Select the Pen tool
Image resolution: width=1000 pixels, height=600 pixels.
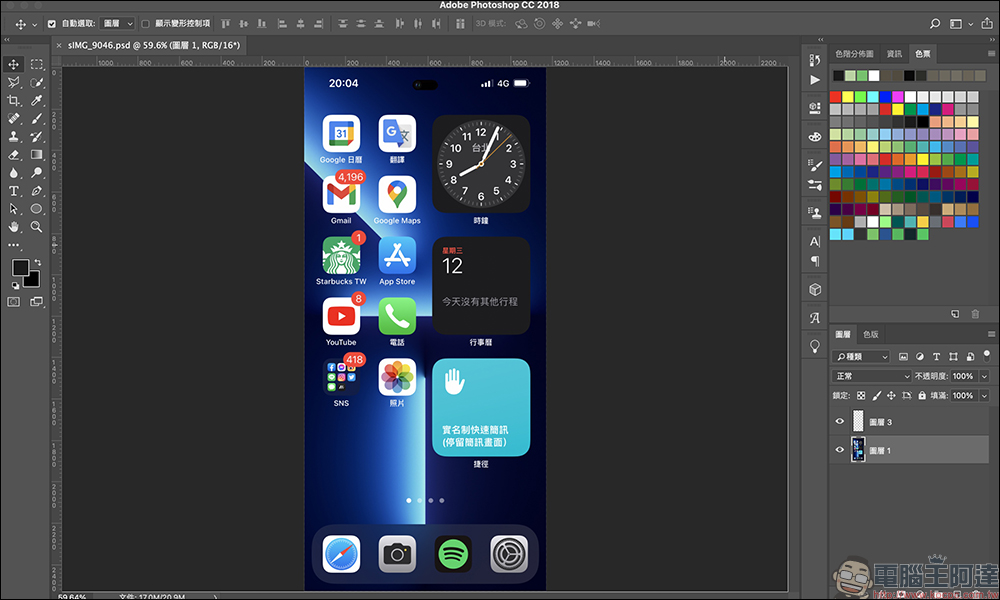coord(37,191)
